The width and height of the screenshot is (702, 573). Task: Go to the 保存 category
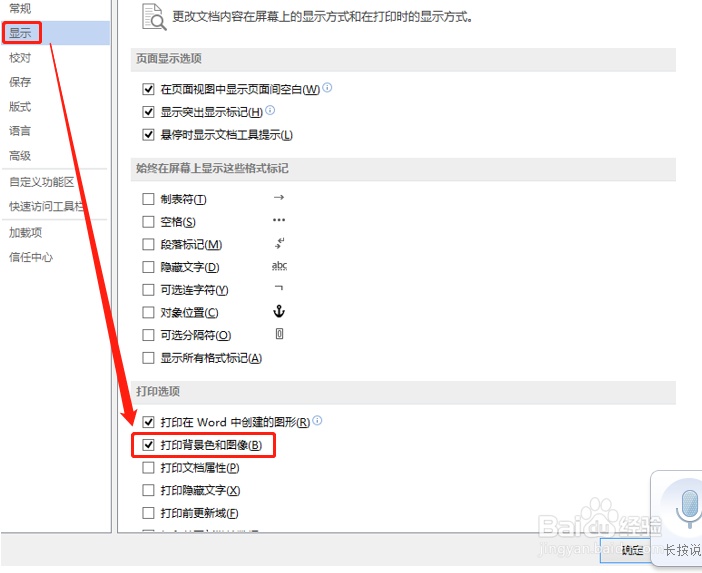[x=20, y=82]
